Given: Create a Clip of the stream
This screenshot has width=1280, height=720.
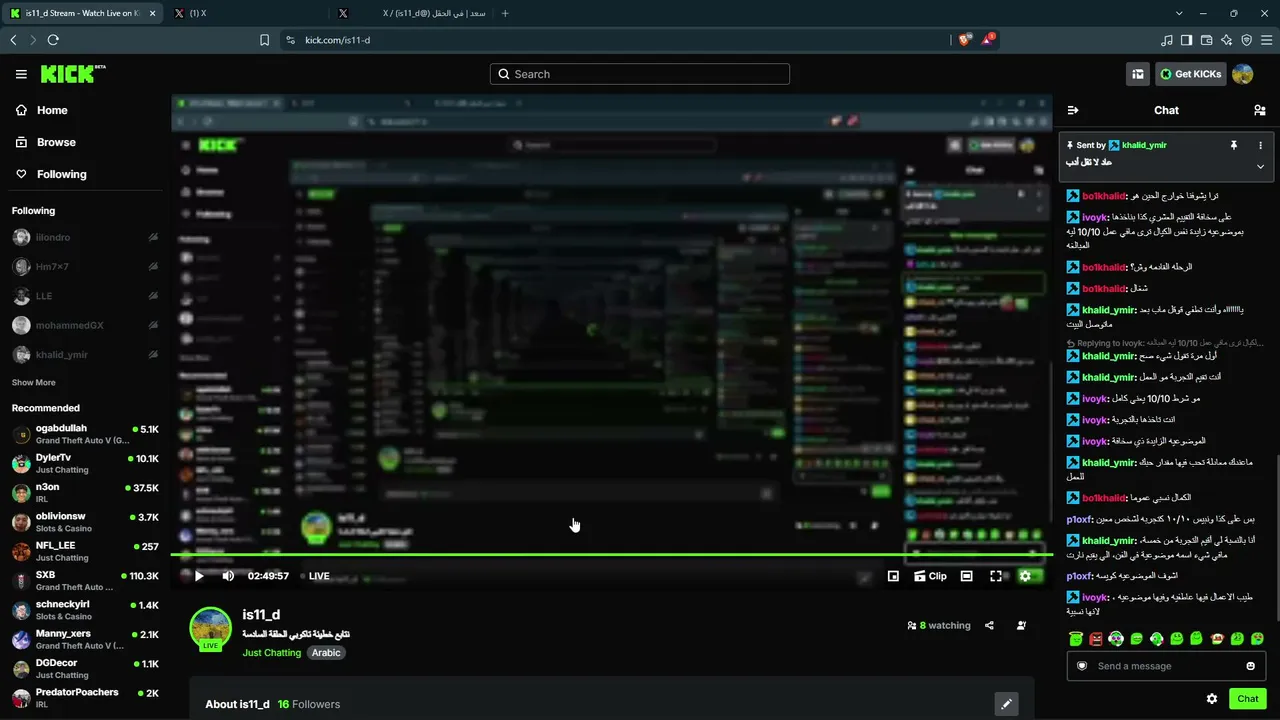Looking at the screenshot, I should tap(930, 576).
